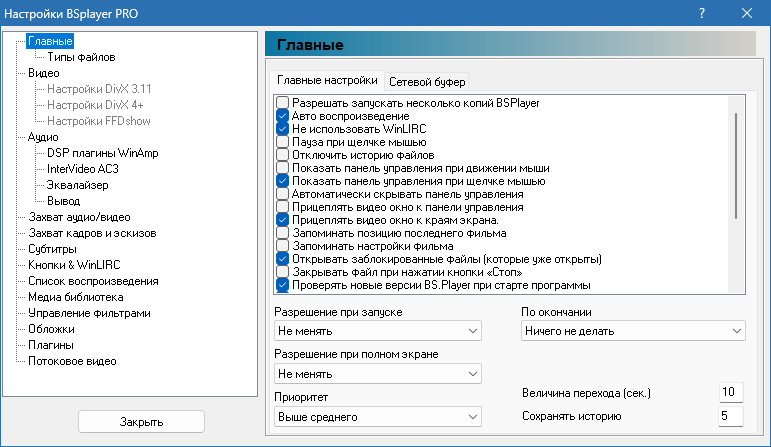Viewport: 771px width, 447px height.
Task: Toggle Показать панель управления при щелчке мышью
Action: point(282,181)
